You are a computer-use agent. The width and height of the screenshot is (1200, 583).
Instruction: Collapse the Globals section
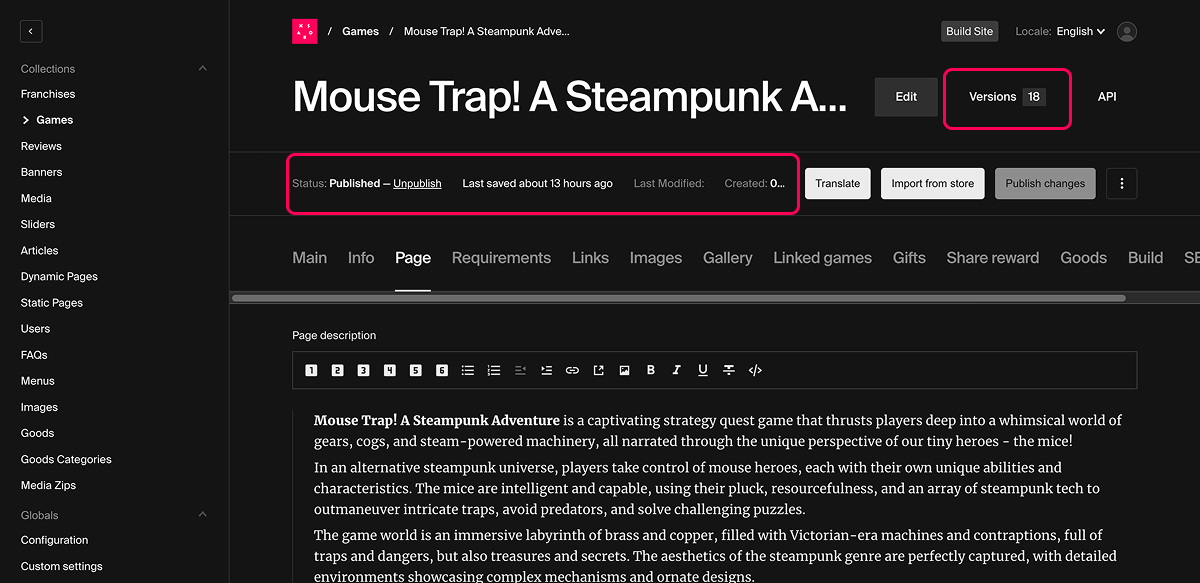203,515
